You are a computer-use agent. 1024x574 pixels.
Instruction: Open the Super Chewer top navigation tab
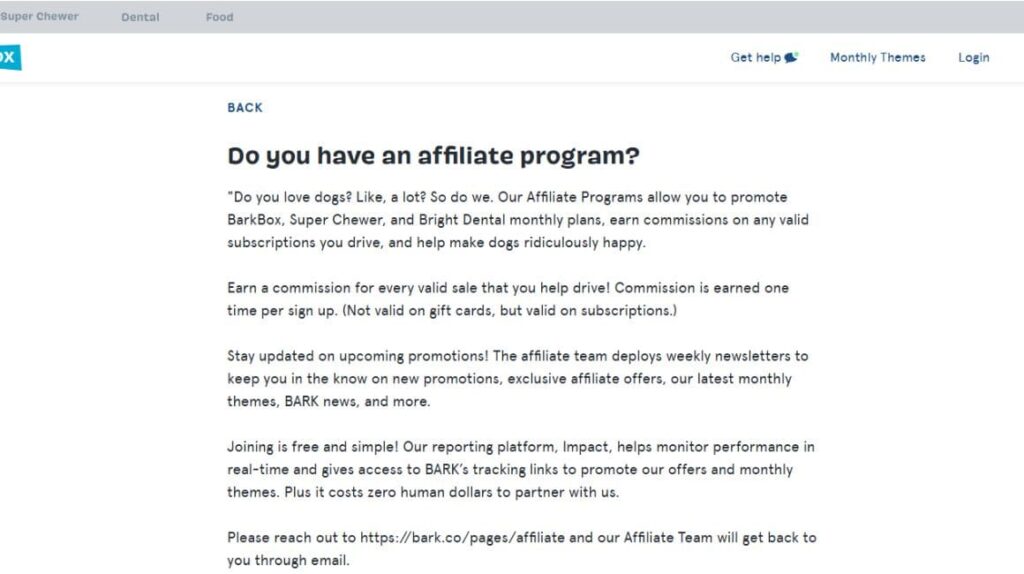pyautogui.click(x=39, y=16)
